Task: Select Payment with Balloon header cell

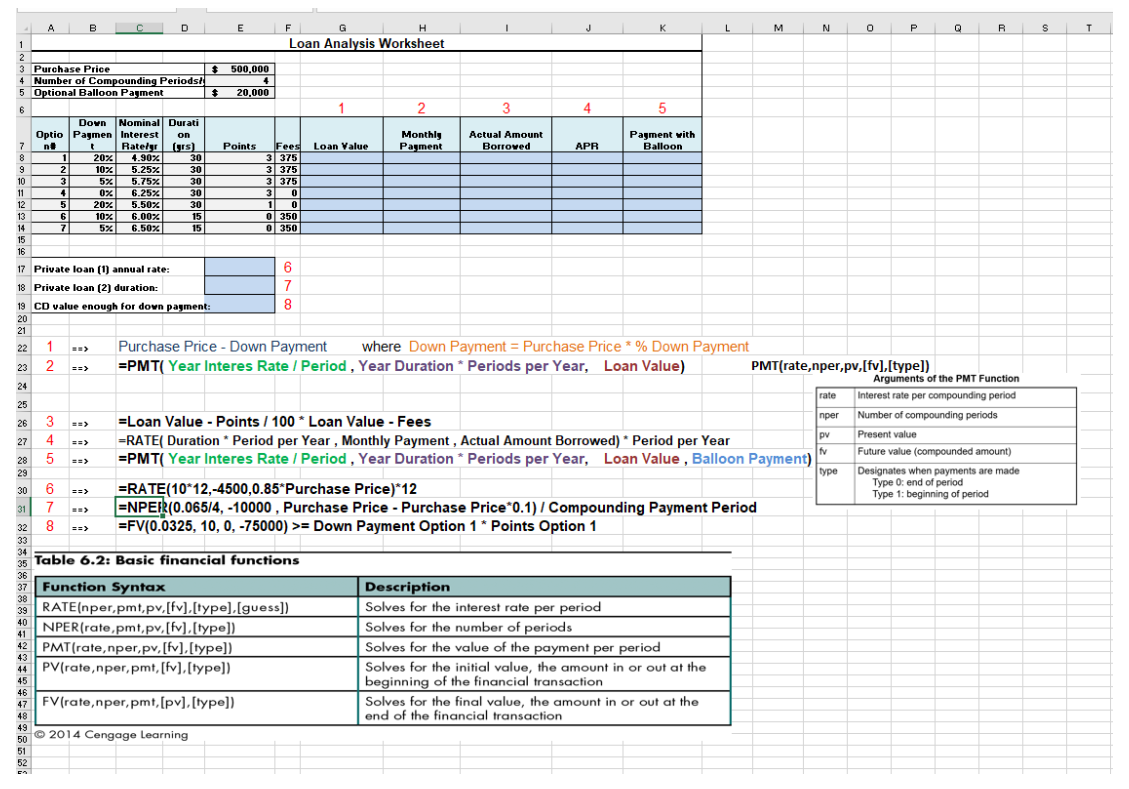Action: (662, 135)
